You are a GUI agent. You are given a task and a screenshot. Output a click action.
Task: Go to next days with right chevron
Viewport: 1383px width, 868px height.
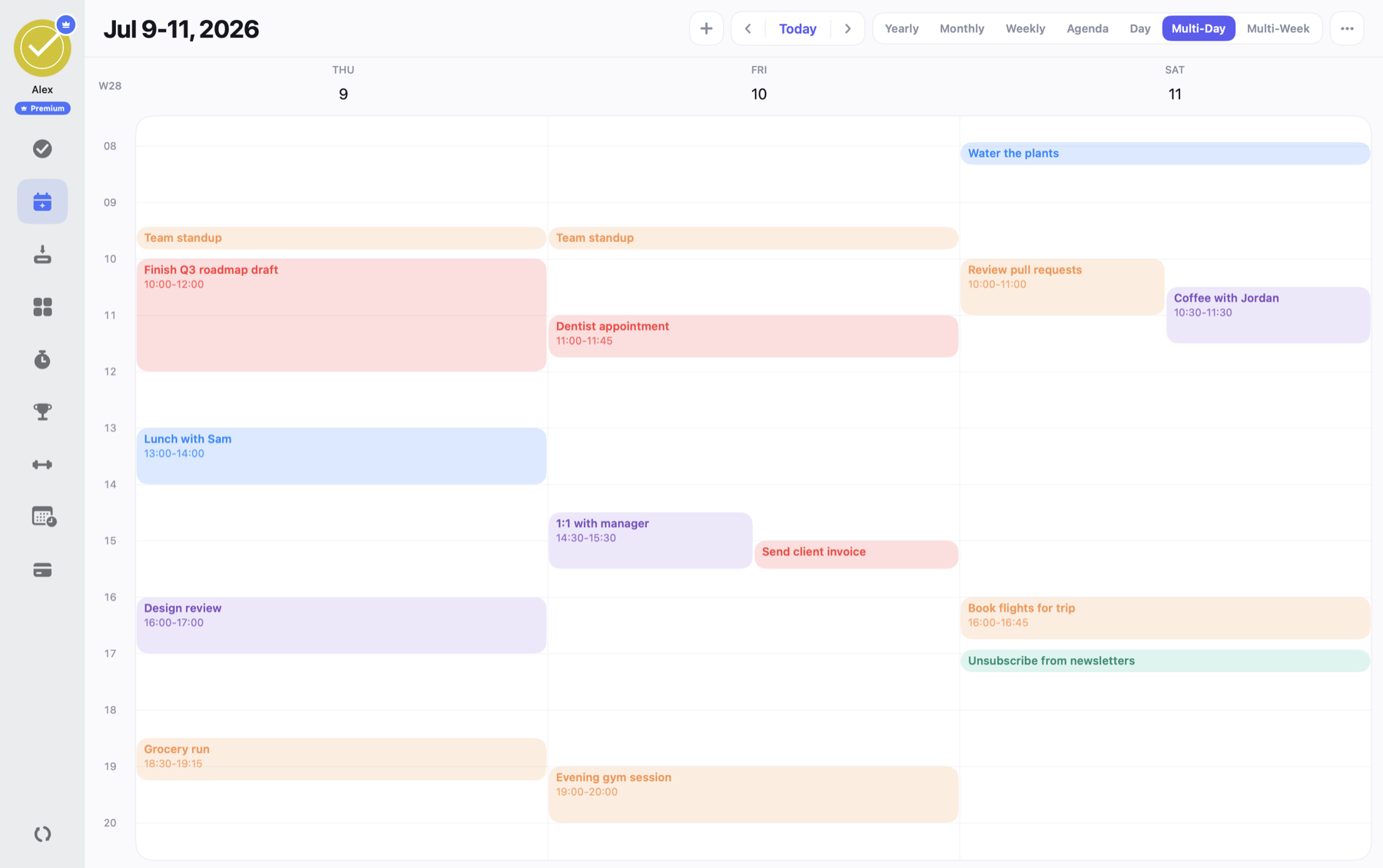847,28
